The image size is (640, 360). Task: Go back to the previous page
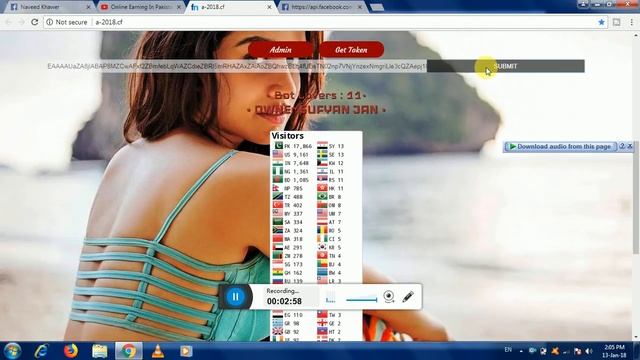[9, 22]
